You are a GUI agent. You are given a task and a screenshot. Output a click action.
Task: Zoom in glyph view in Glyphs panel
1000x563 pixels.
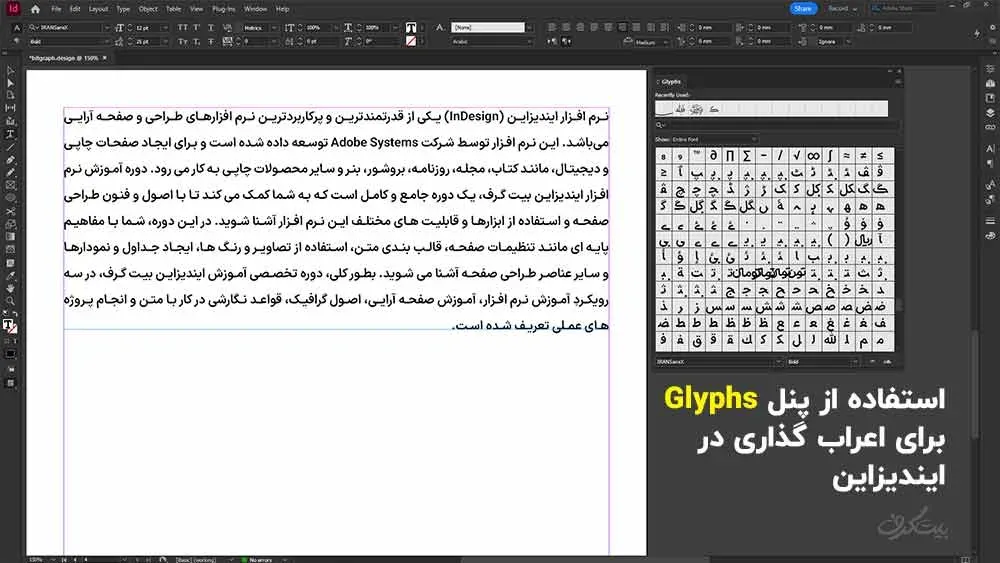tap(886, 362)
